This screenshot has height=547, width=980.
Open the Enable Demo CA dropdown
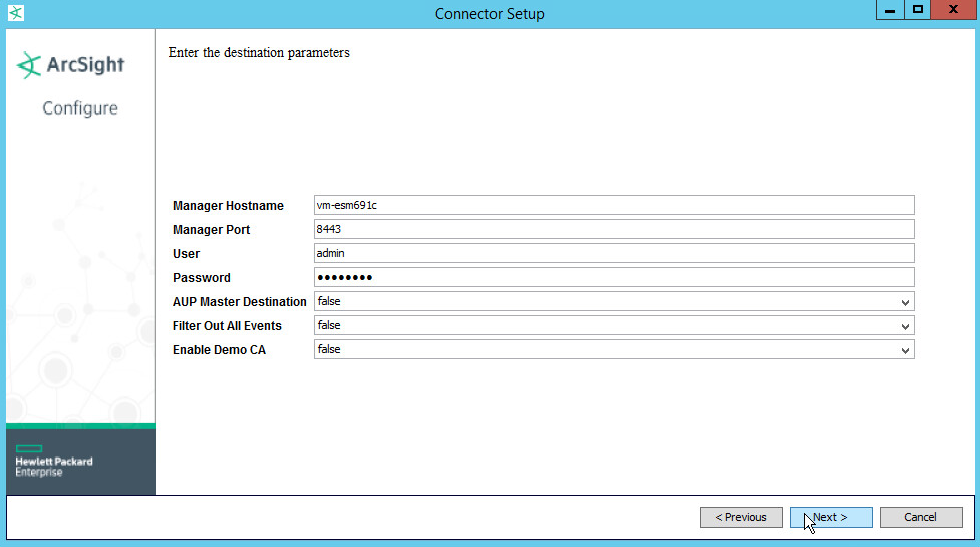pyautogui.click(x=614, y=349)
